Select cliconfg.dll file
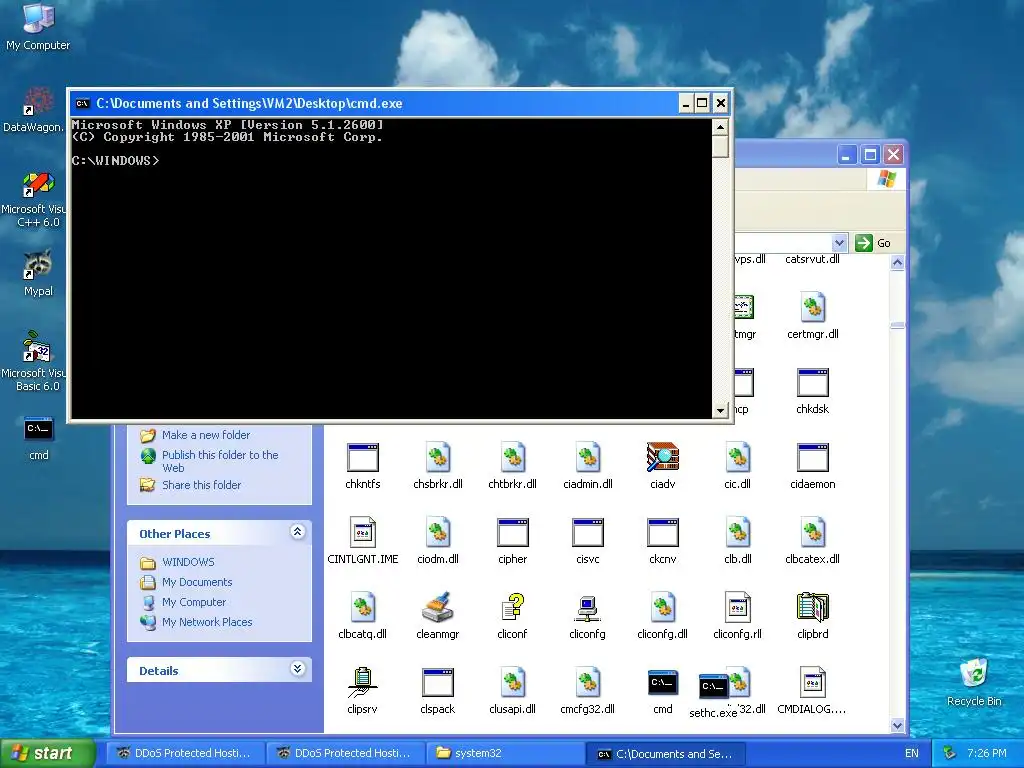This screenshot has height=768, width=1024. tap(662, 616)
